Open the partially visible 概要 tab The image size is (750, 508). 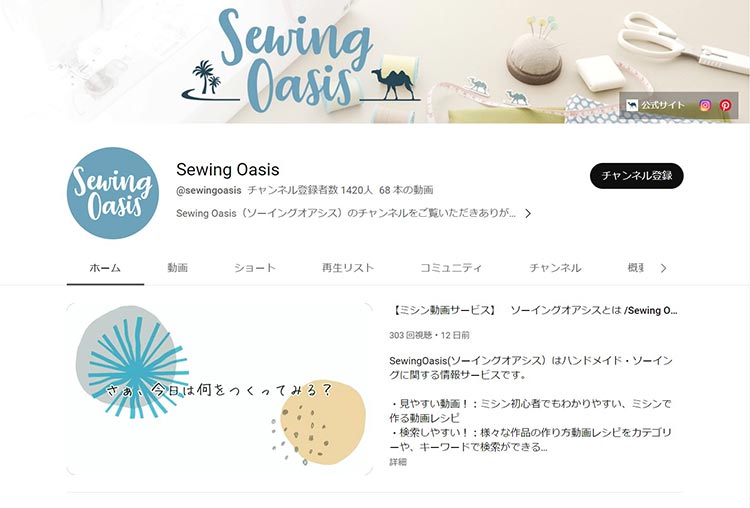(635, 268)
